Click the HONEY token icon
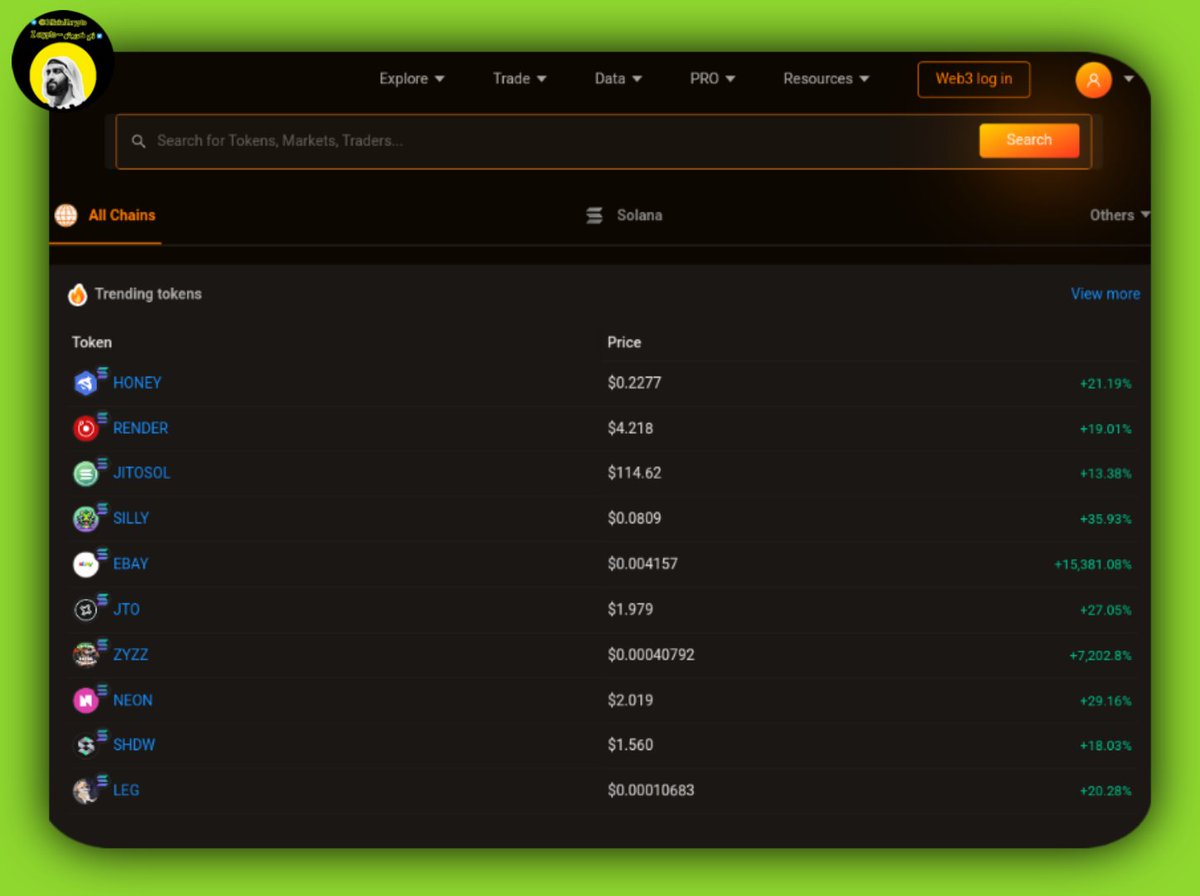1200x896 pixels. pyautogui.click(x=86, y=383)
